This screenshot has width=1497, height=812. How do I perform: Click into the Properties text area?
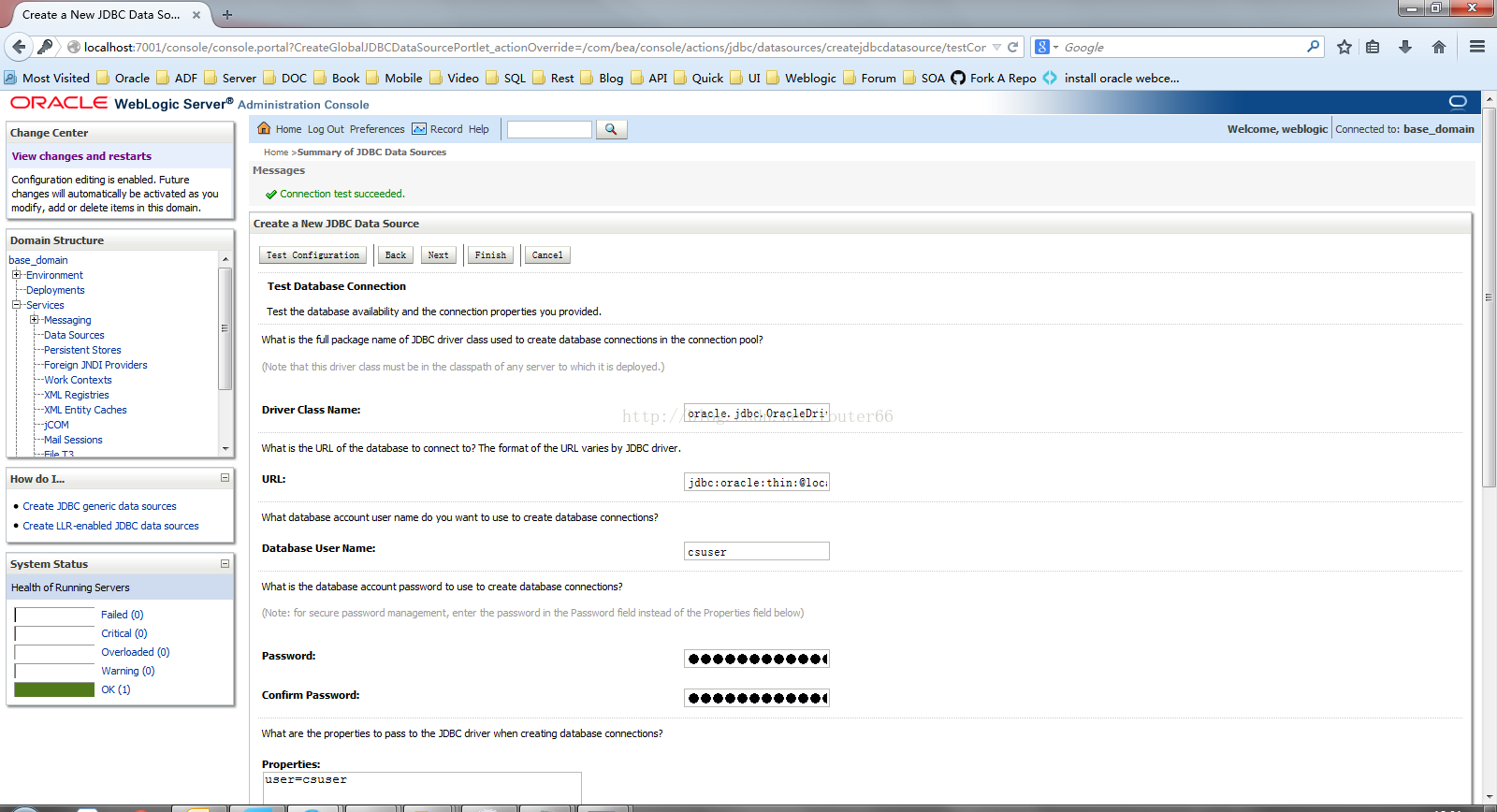pos(422,787)
